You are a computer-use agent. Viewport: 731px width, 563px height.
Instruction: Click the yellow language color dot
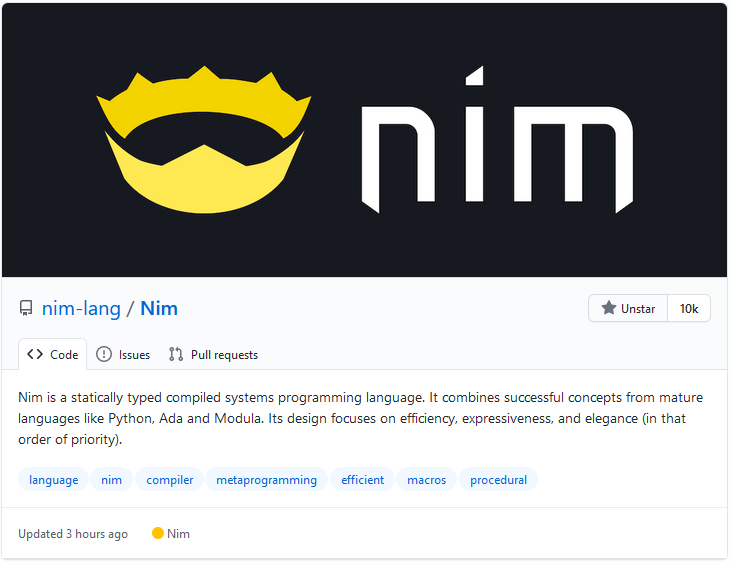[x=157, y=534]
